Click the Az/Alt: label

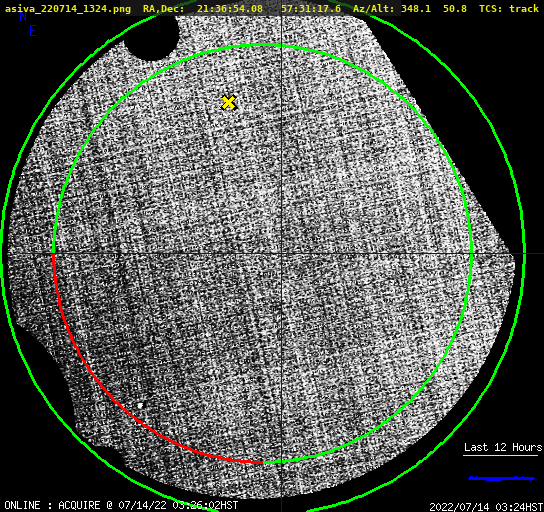[374, 8]
